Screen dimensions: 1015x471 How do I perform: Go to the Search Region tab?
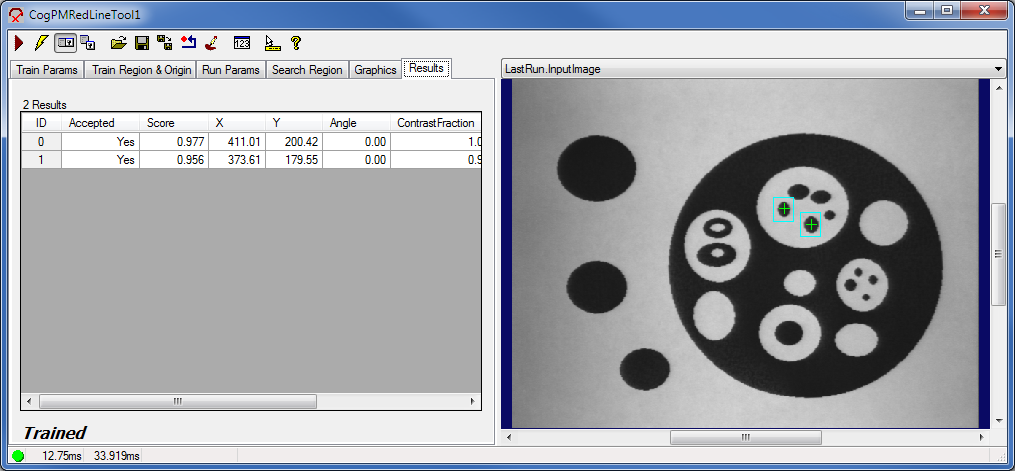pos(307,70)
